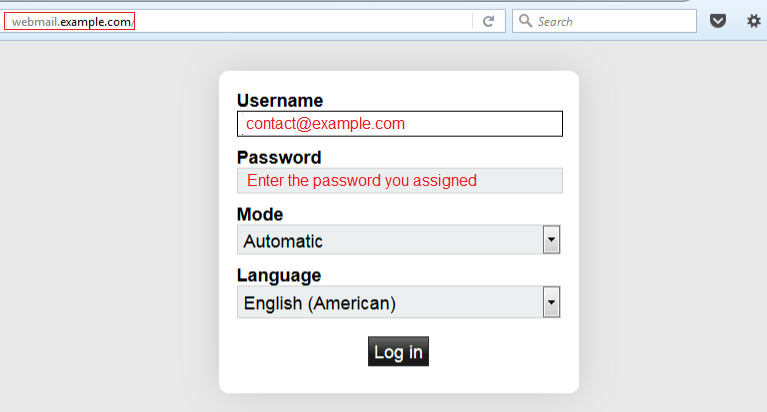Open the gear settings icon

(x=754, y=21)
